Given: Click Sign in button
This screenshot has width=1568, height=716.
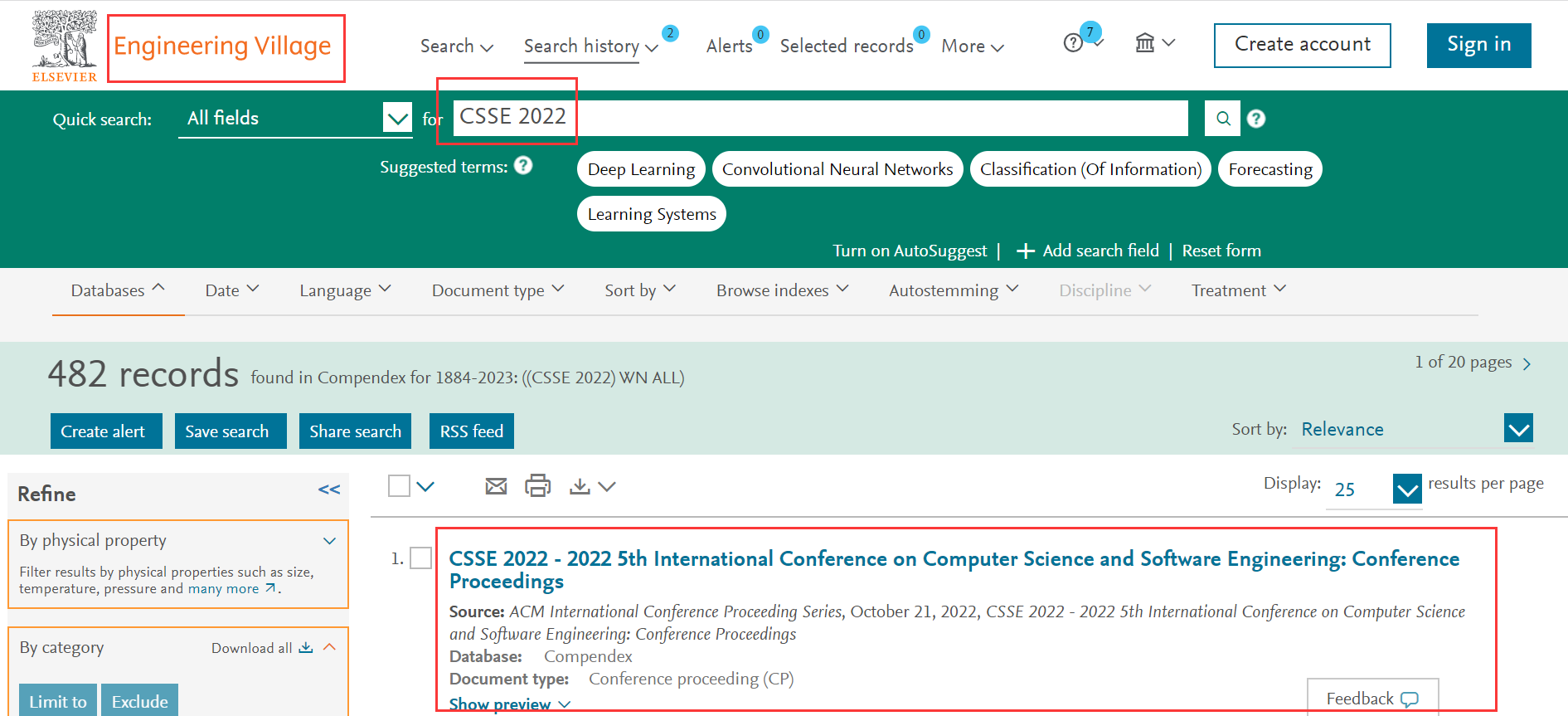Looking at the screenshot, I should click(x=1478, y=45).
